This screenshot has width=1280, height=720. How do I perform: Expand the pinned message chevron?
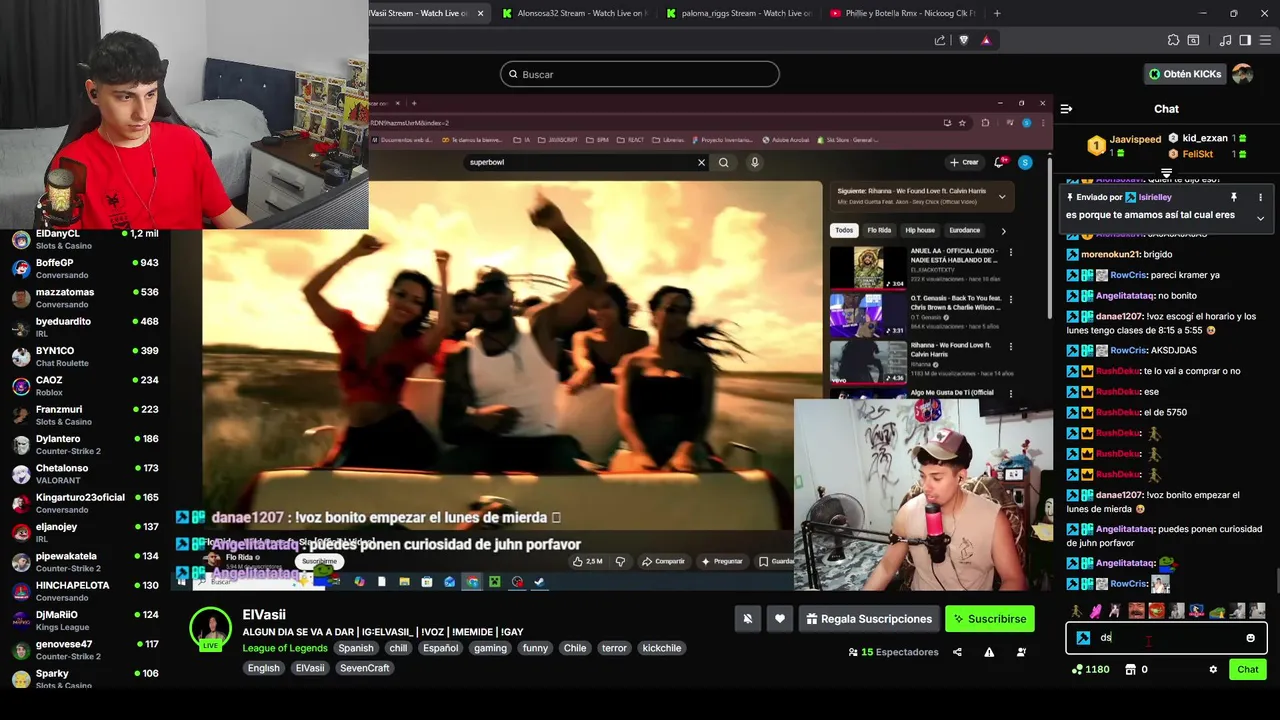click(1260, 217)
